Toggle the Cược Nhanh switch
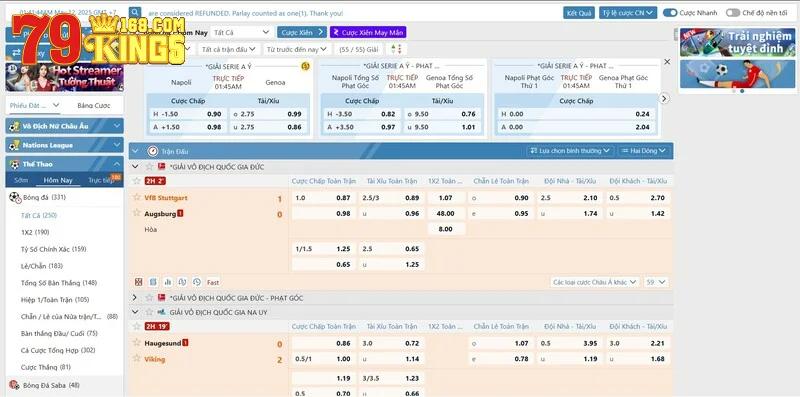 point(670,13)
